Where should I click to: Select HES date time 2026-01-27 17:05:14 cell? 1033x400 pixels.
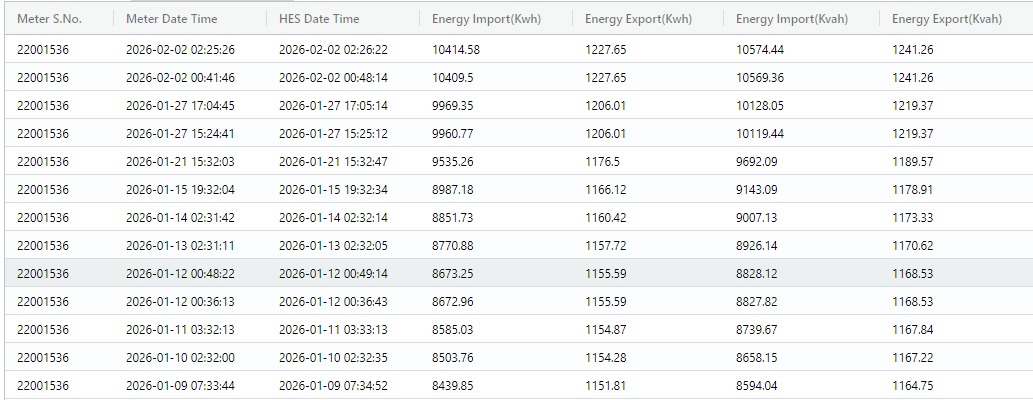click(333, 106)
